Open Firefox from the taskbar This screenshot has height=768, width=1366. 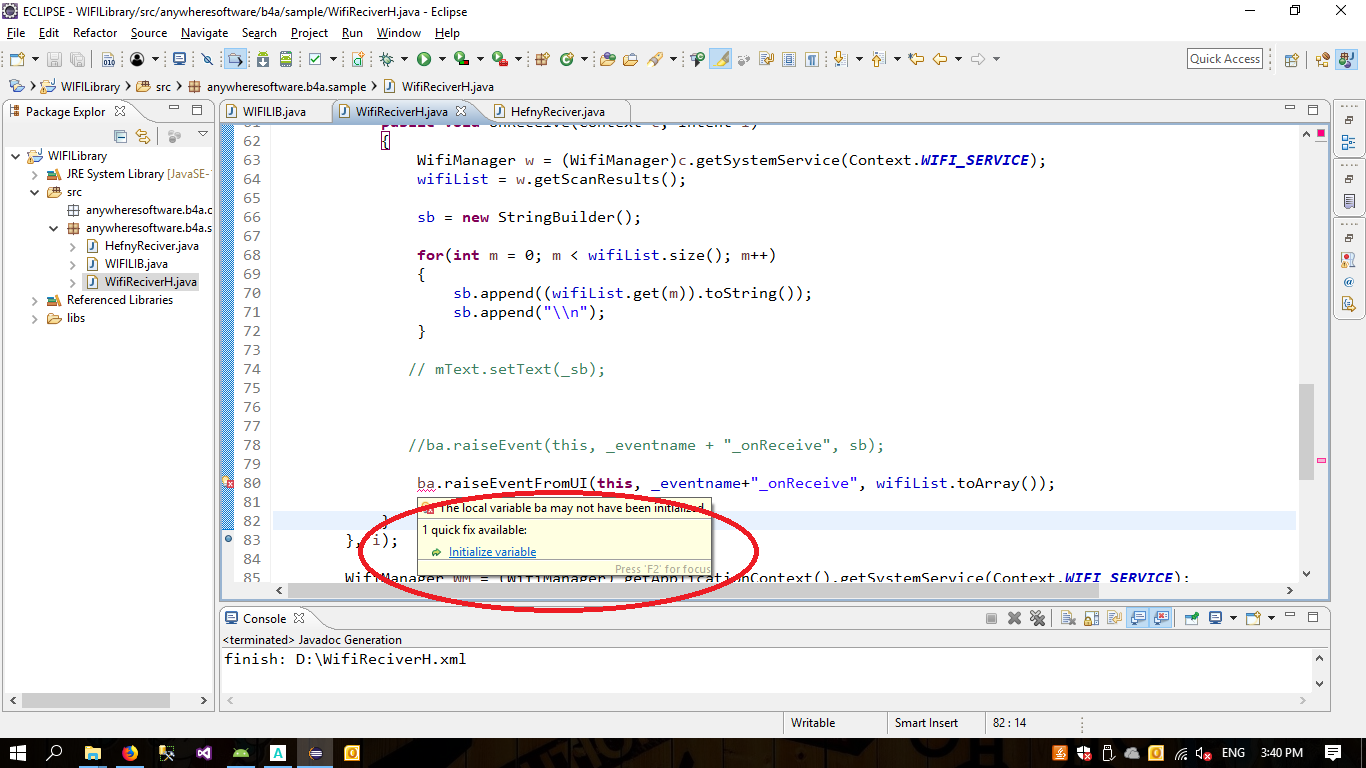point(130,753)
